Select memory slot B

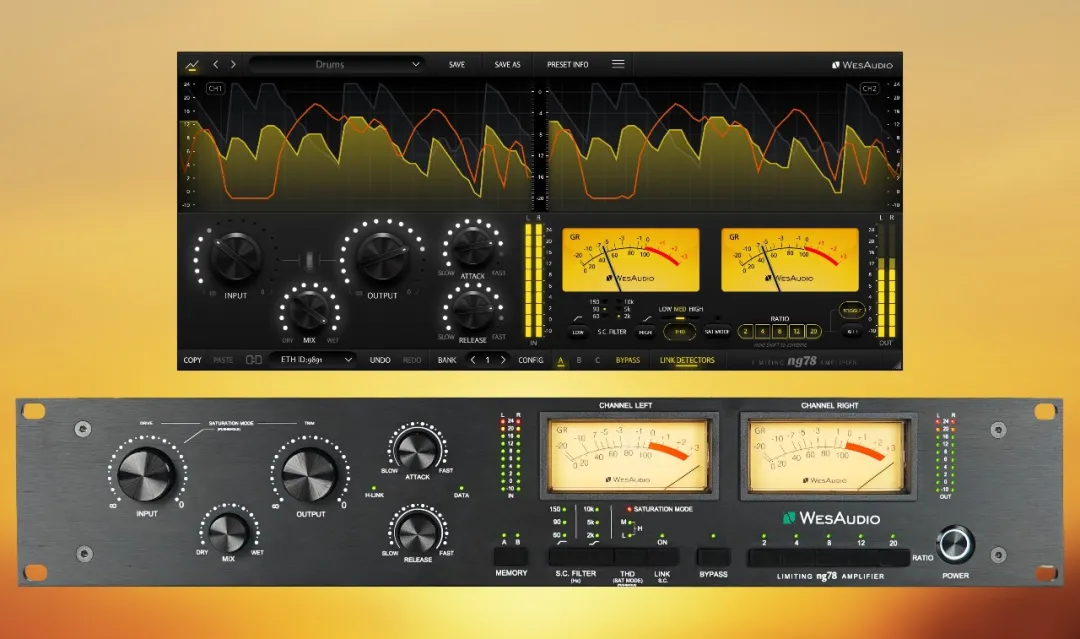(579, 360)
